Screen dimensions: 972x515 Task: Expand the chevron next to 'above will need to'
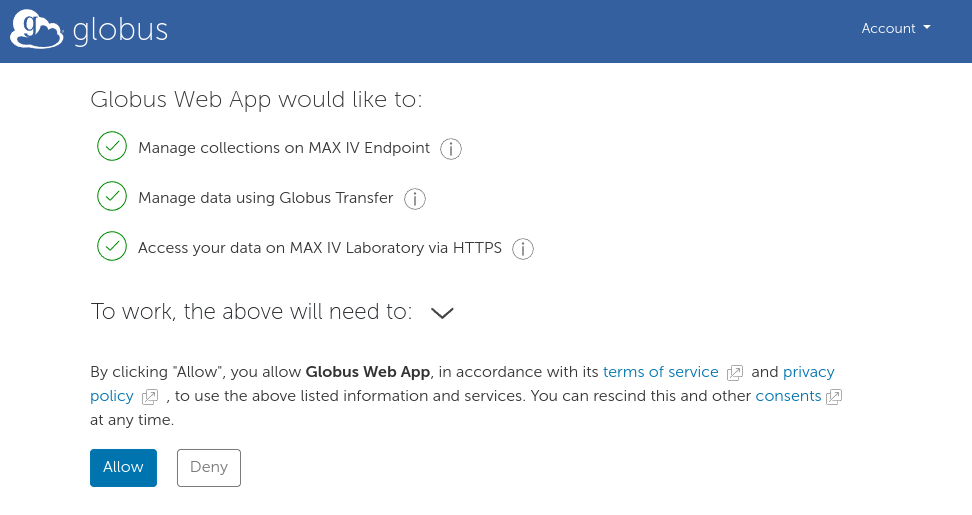point(442,313)
